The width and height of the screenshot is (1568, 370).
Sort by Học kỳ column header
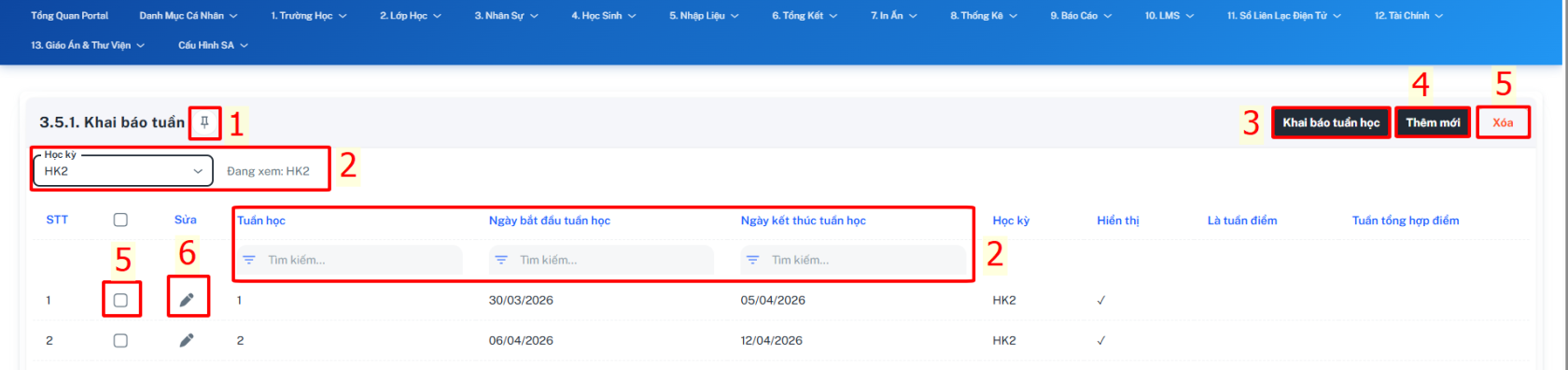click(x=1011, y=221)
